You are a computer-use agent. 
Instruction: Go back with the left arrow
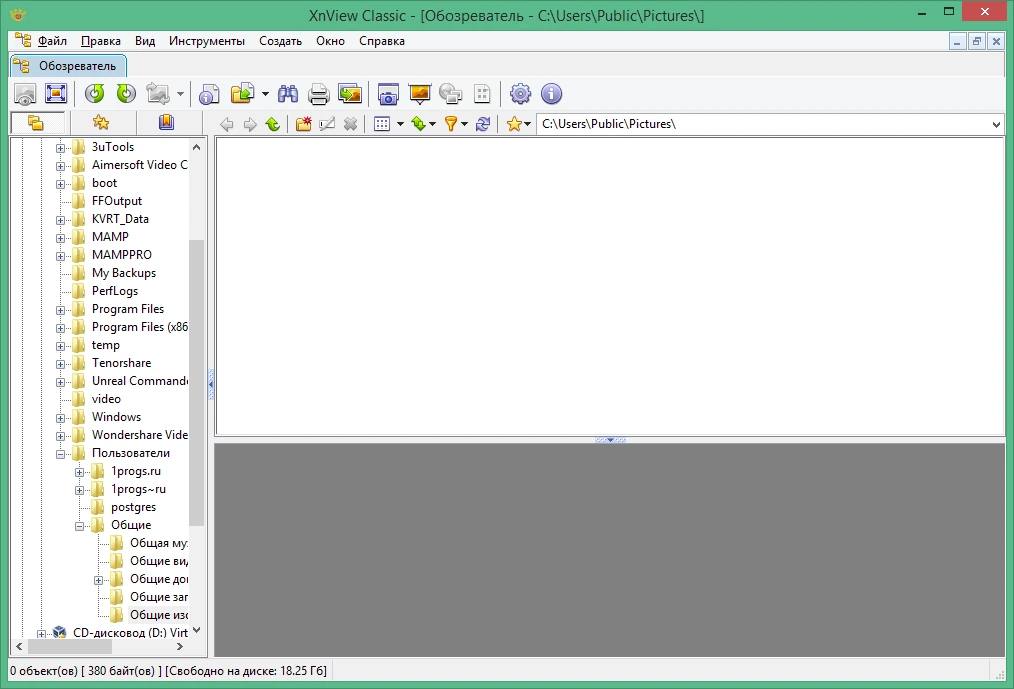(226, 124)
